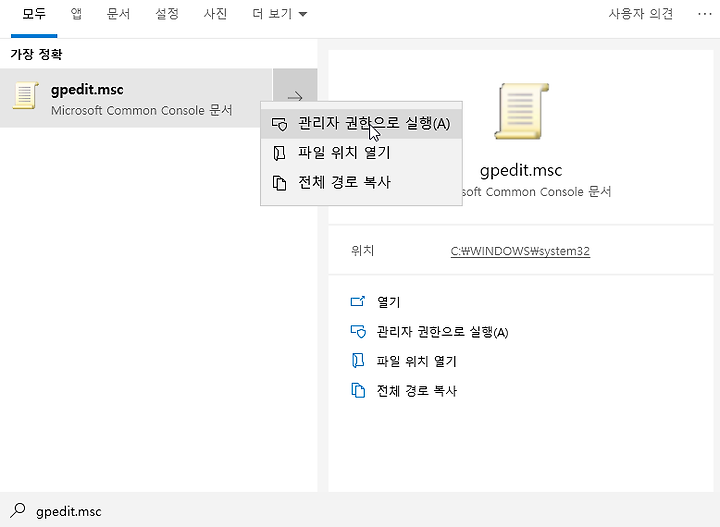Click the search box containing gpedit.msc
The height and width of the screenshot is (527, 720).
coord(360,510)
